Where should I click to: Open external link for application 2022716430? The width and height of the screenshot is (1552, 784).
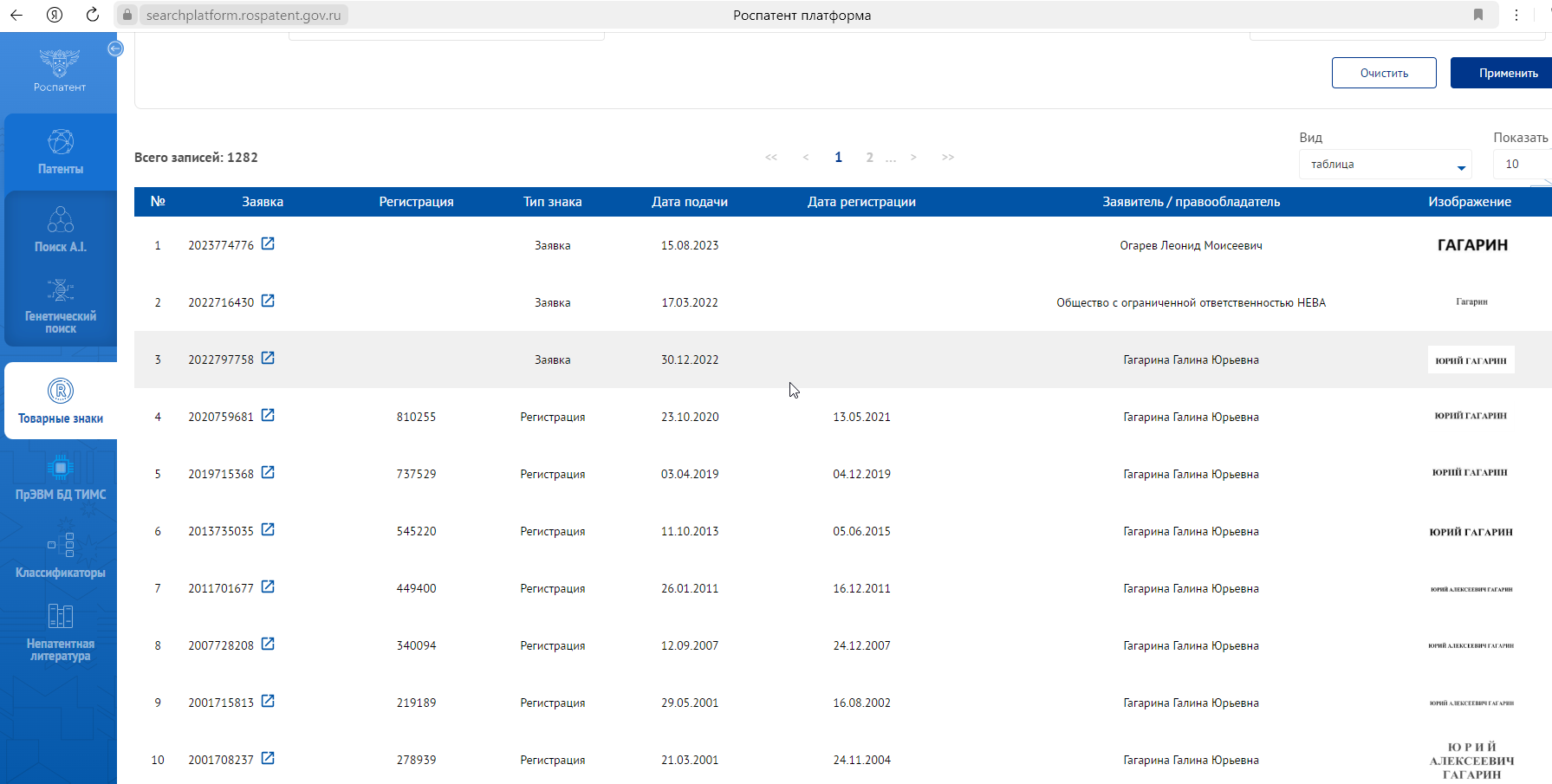point(268,301)
